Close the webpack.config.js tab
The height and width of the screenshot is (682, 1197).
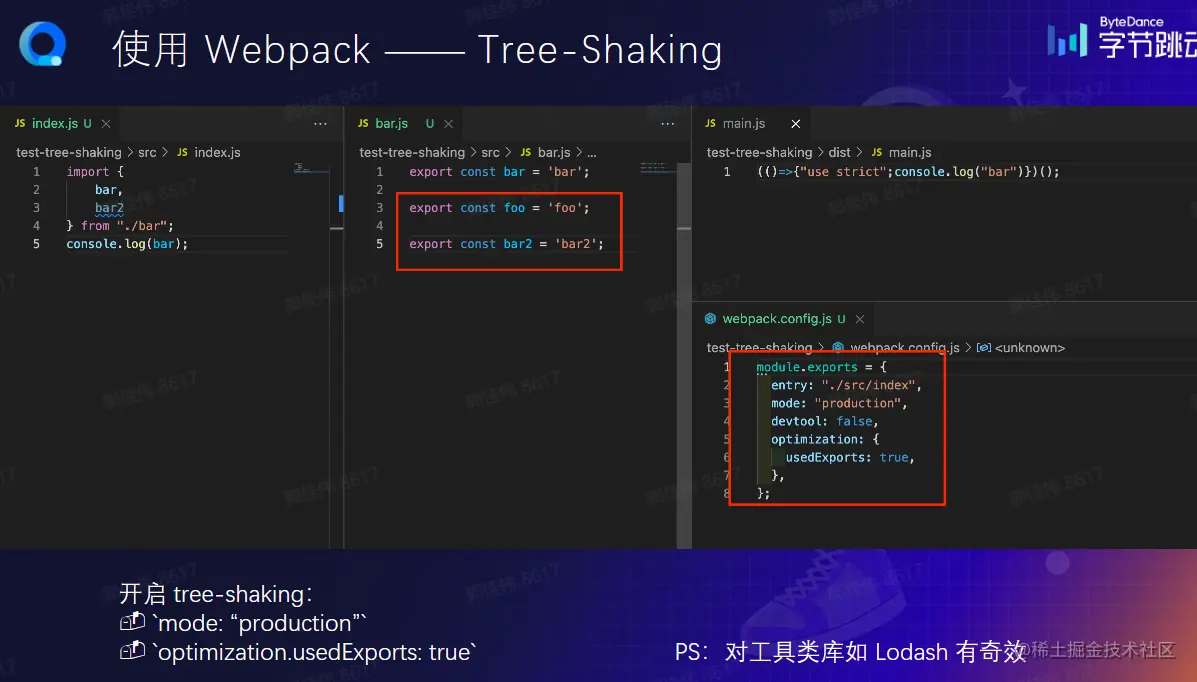click(860, 319)
